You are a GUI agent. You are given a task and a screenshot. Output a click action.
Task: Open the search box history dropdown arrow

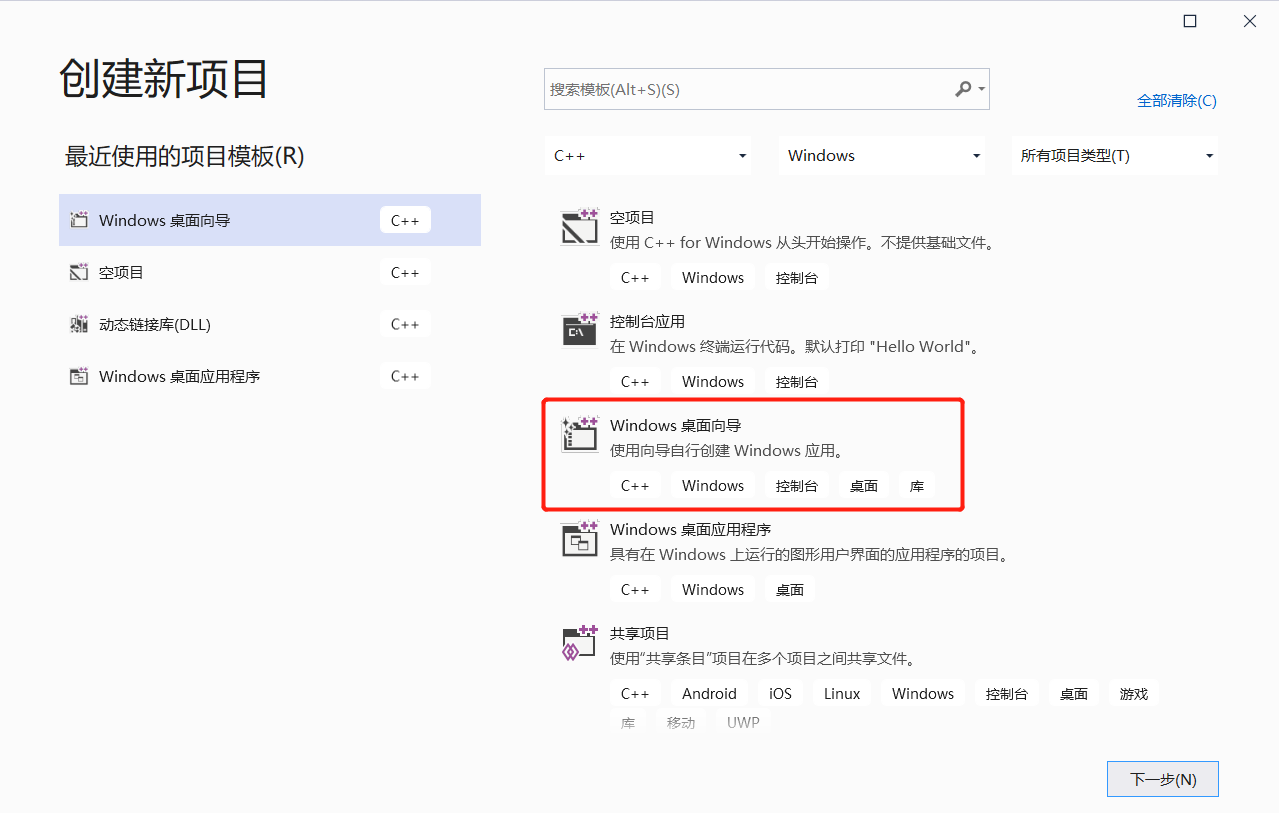[982, 89]
